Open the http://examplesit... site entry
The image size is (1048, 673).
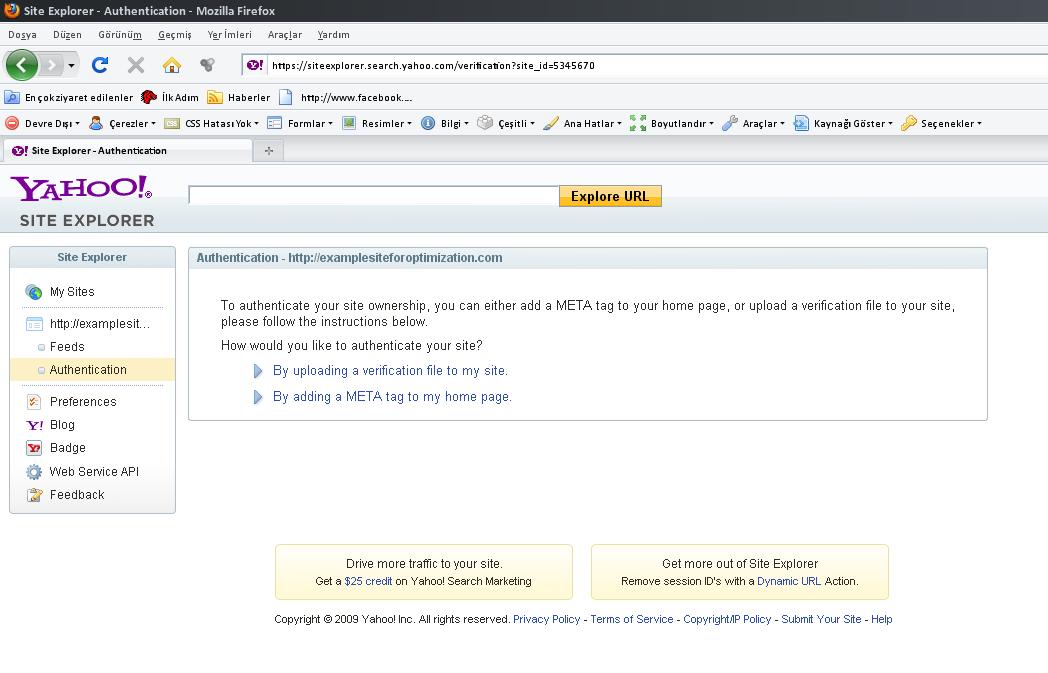(100, 323)
